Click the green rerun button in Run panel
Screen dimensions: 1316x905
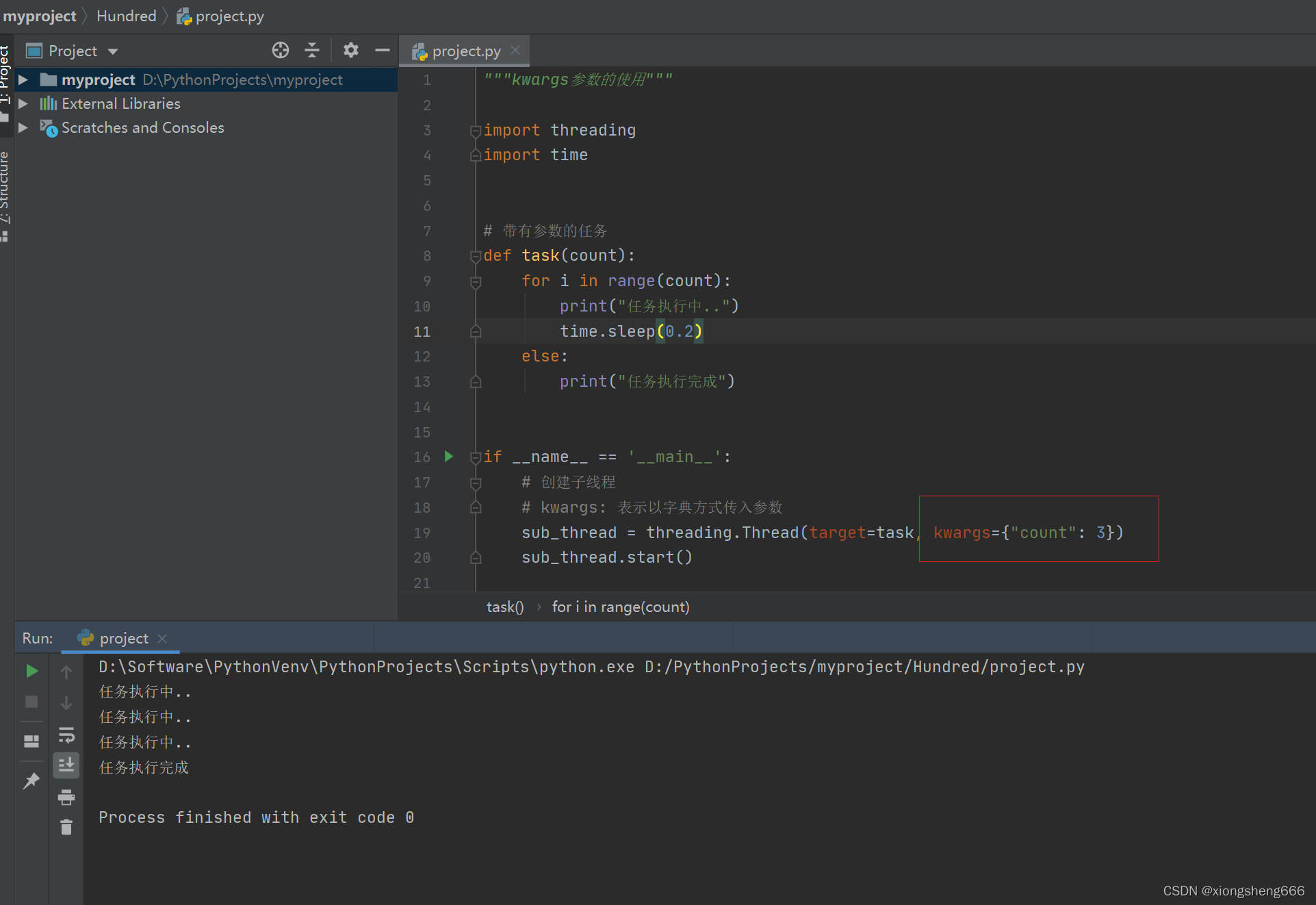click(x=31, y=671)
